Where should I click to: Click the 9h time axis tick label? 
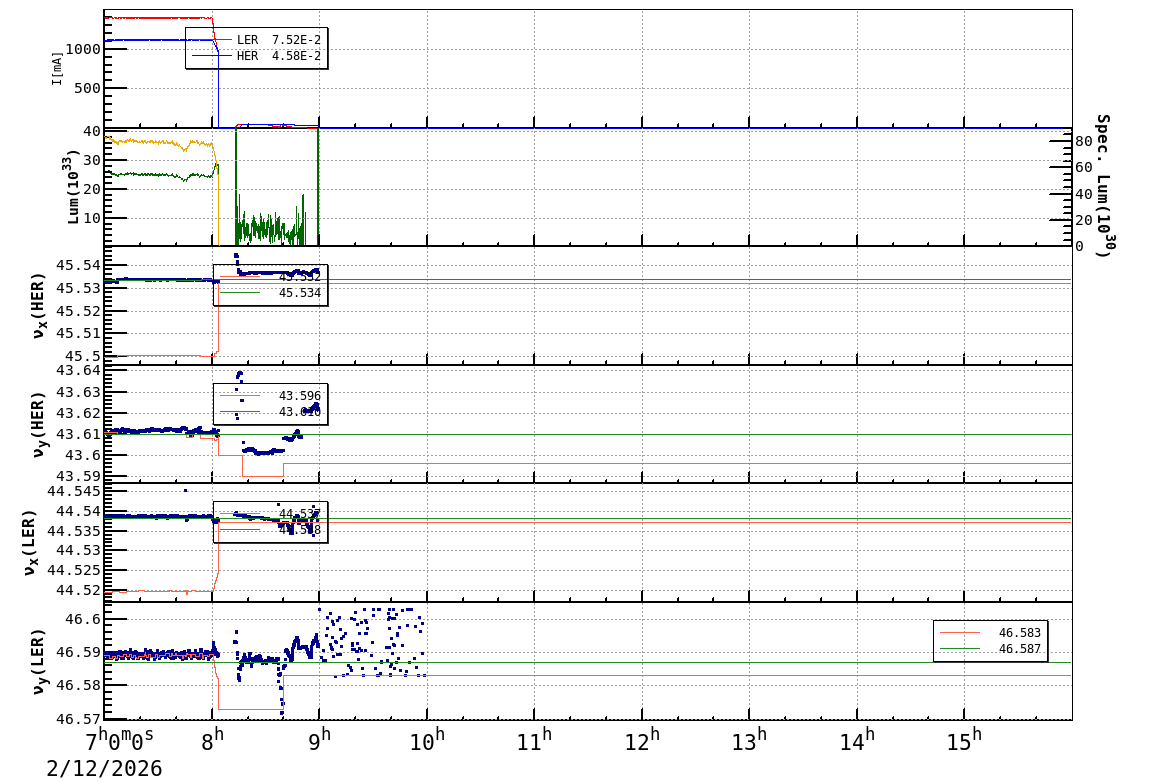(319, 741)
